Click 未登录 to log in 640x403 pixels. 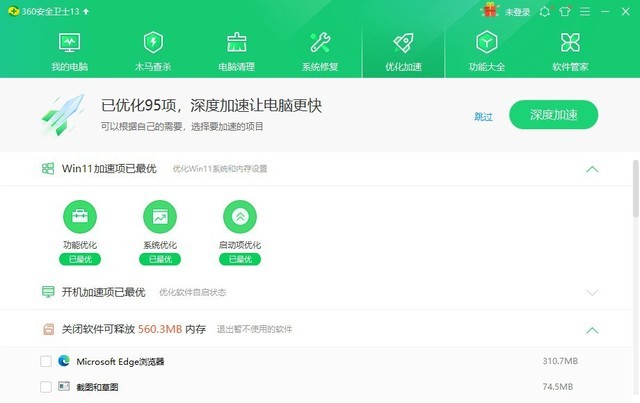tap(517, 12)
